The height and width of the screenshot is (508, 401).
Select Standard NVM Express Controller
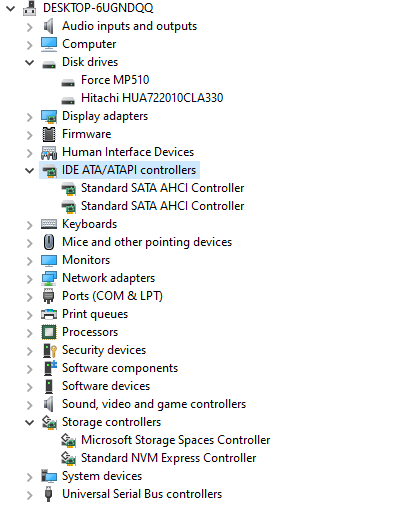(x=168, y=458)
